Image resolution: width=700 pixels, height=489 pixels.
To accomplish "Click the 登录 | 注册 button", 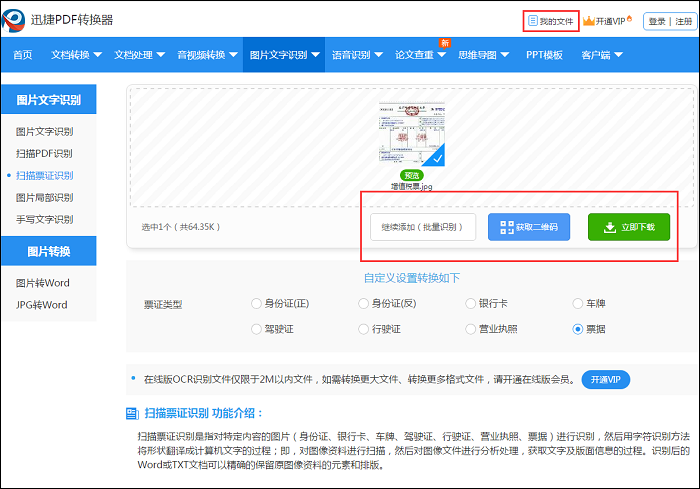I will tap(669, 20).
